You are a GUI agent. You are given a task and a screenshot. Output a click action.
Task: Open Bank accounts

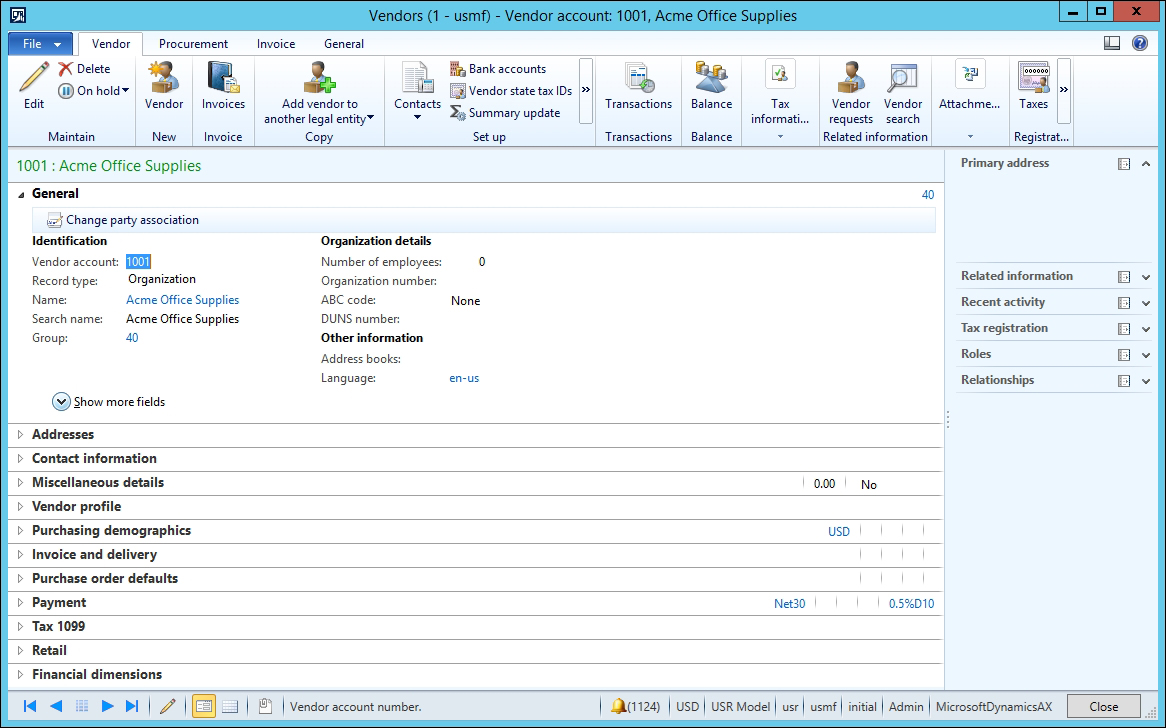click(498, 68)
